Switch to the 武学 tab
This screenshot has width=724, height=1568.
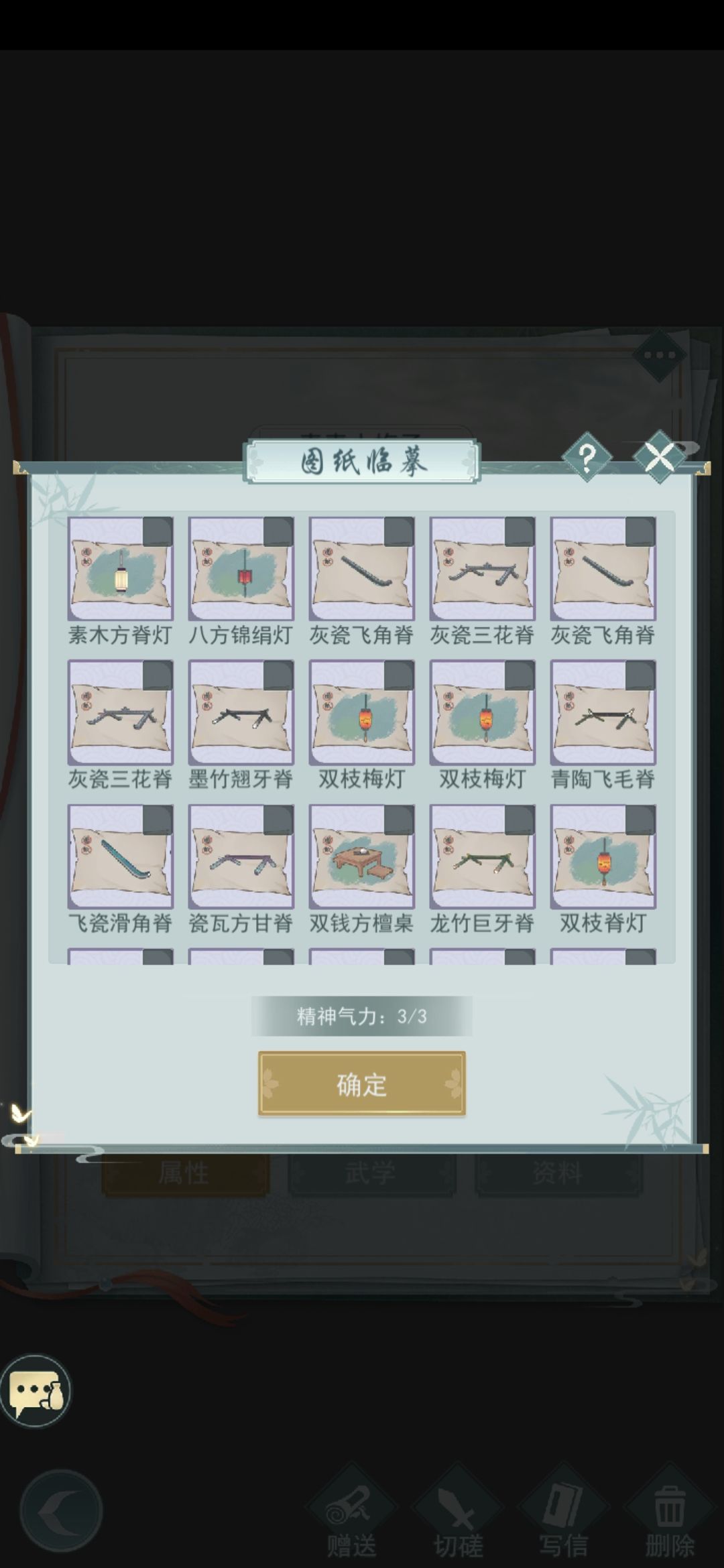372,1174
